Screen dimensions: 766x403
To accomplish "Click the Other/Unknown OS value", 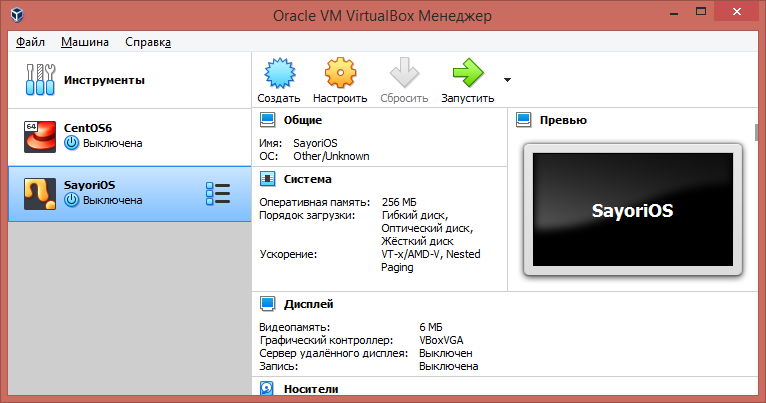I will click(x=331, y=156).
